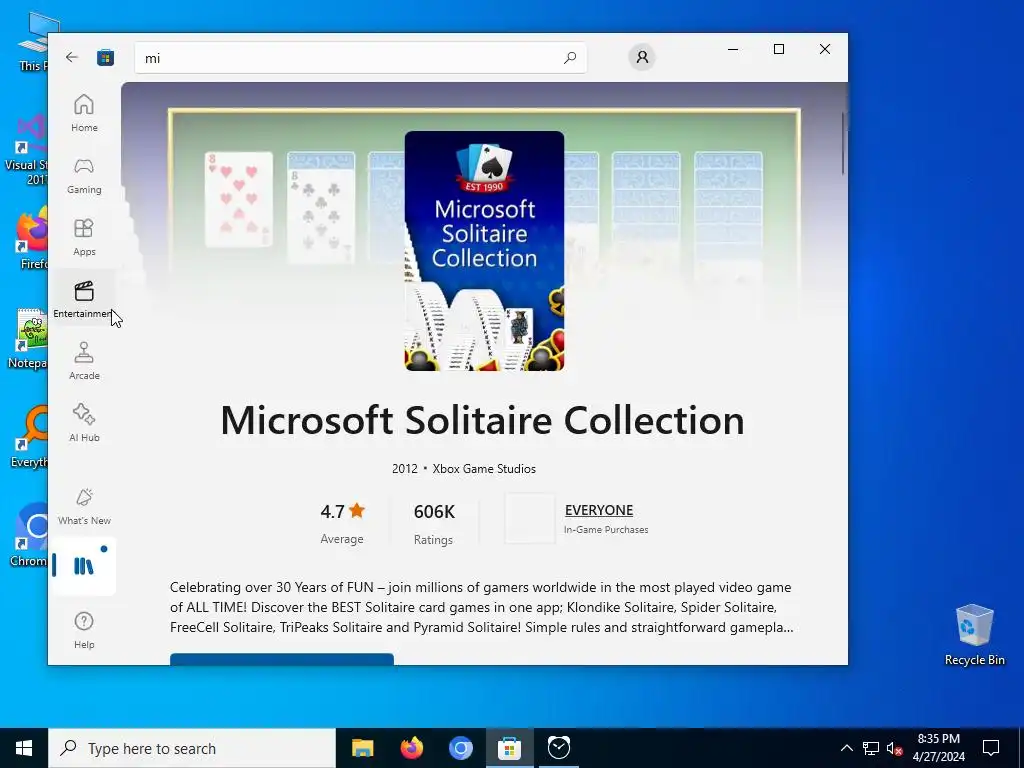Click Microsoft Store taskbar icon
This screenshot has height=768, width=1024.
509,748
